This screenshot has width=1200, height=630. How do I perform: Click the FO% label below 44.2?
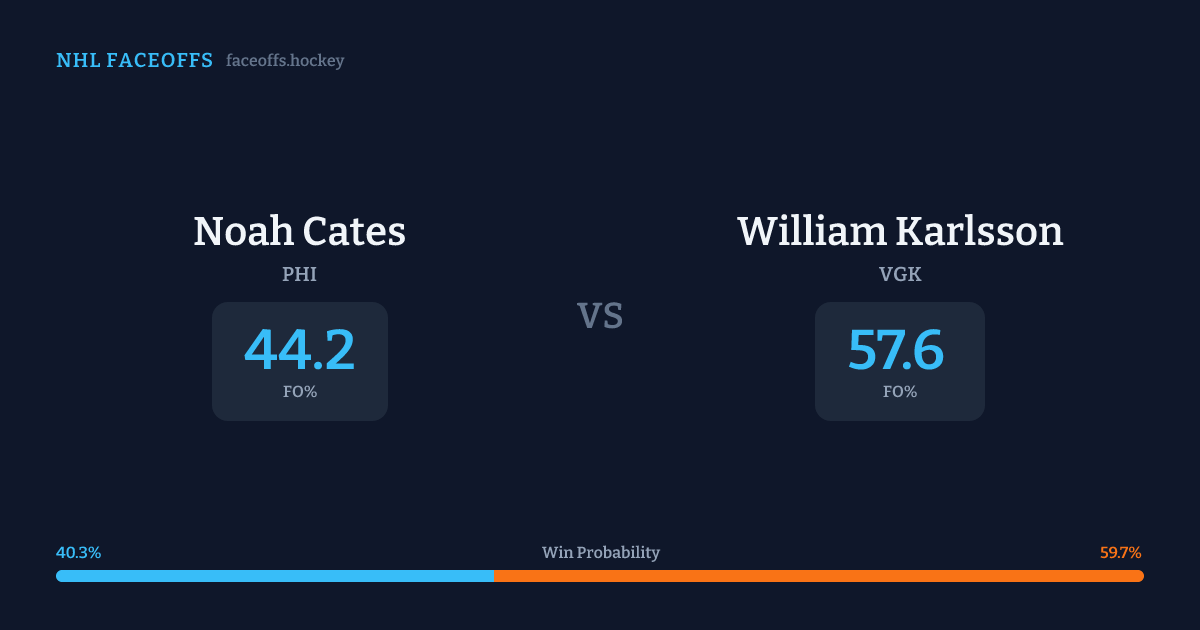[299, 392]
